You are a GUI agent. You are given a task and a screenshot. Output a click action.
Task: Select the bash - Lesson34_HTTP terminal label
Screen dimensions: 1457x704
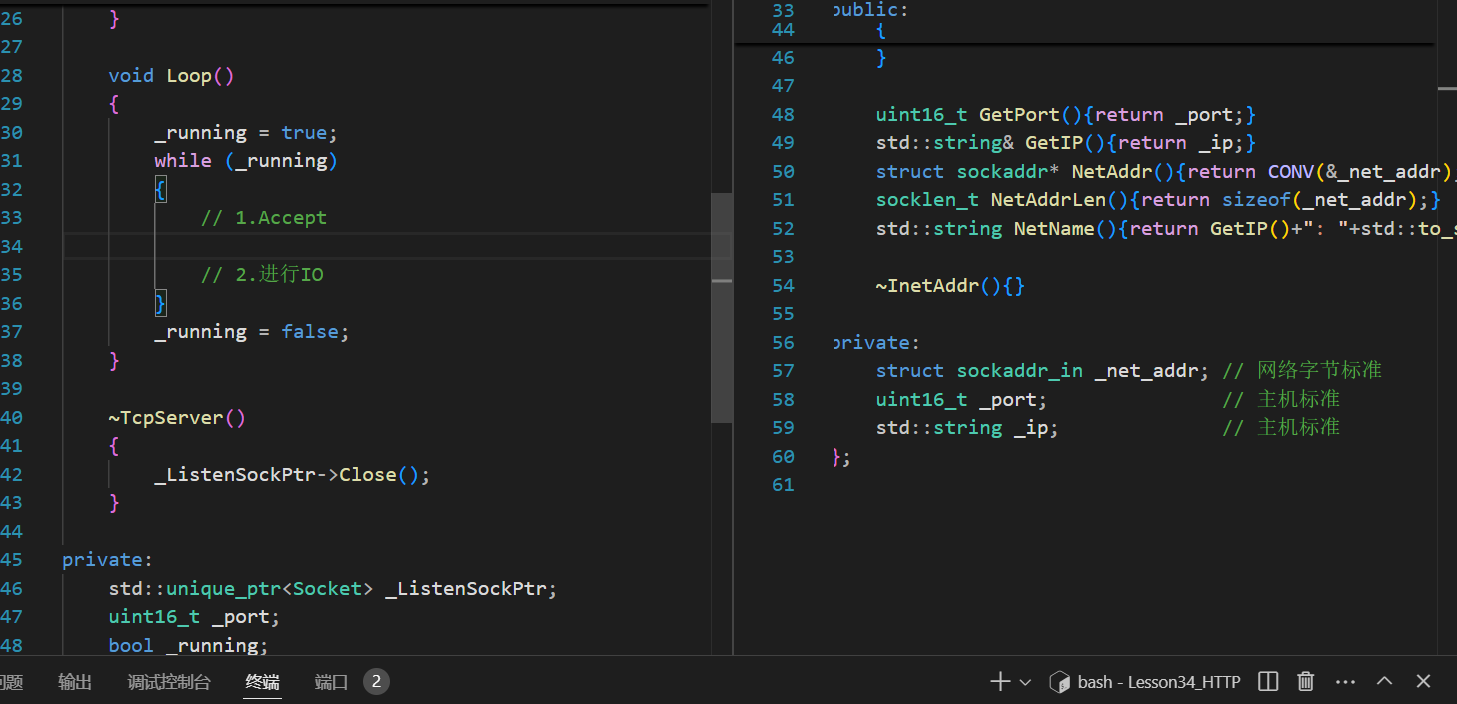[1158, 682]
